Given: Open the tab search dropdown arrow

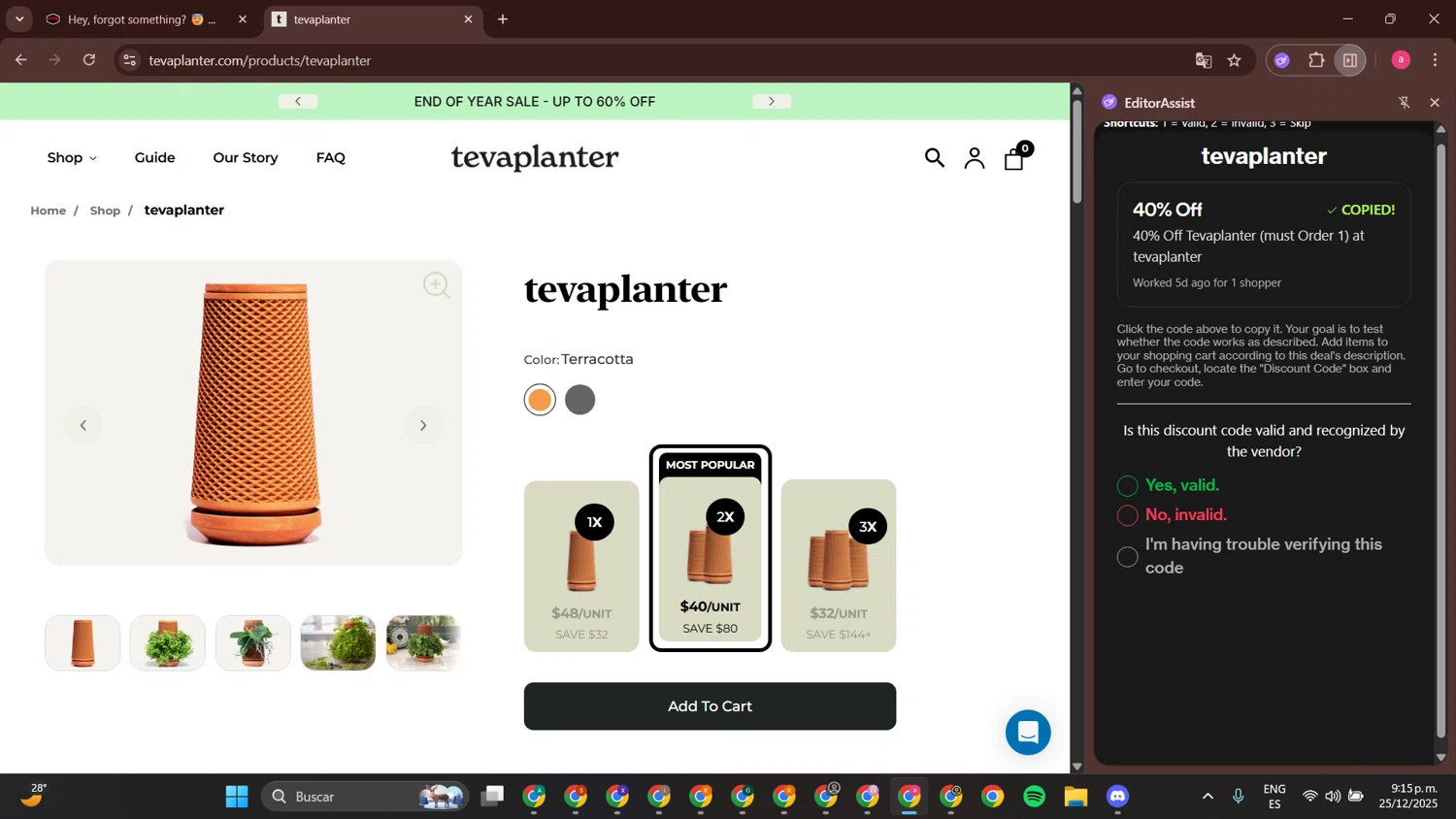Looking at the screenshot, I should click(19, 19).
